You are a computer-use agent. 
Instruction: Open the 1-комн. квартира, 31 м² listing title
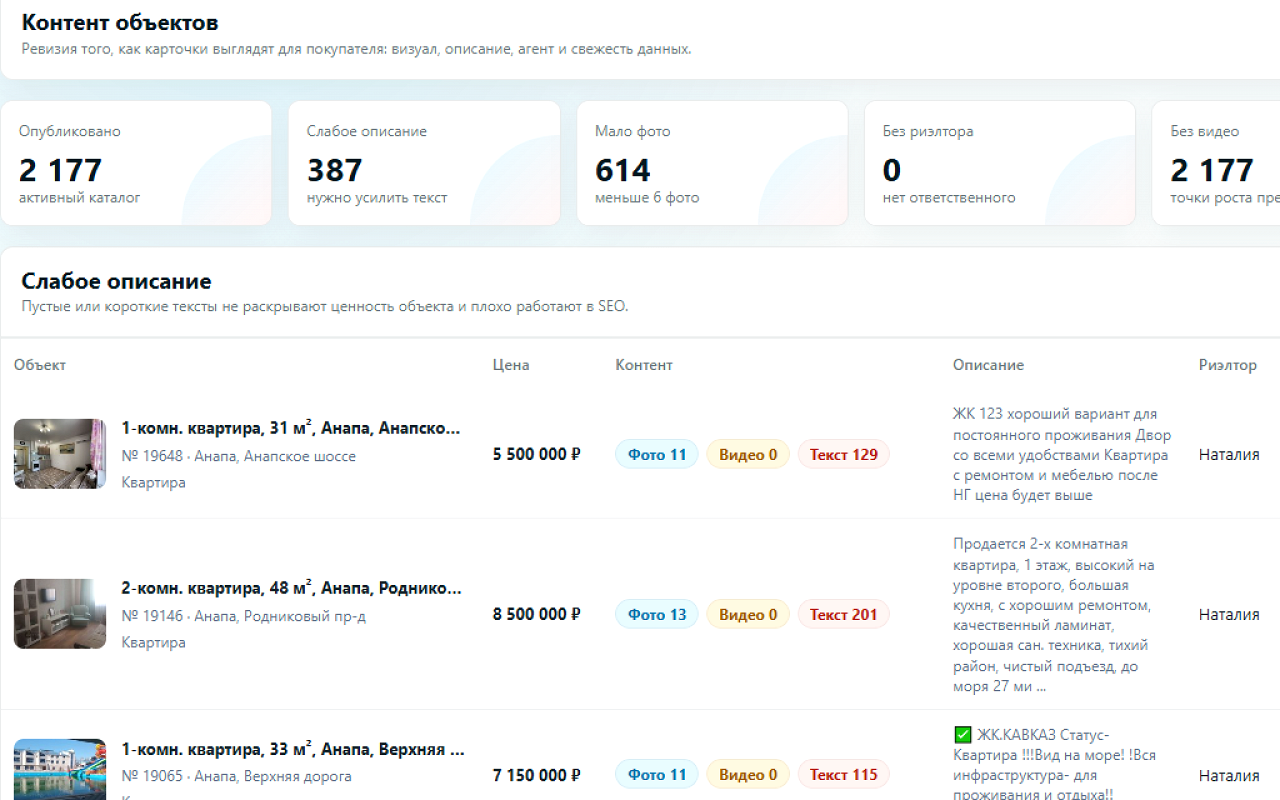(x=291, y=428)
